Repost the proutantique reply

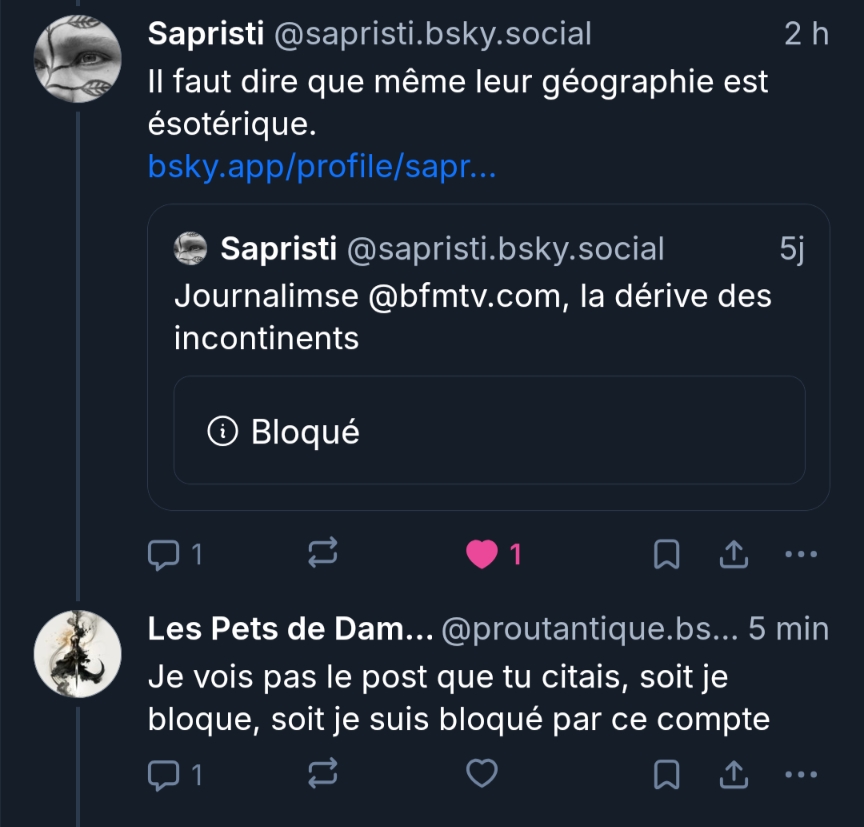[x=324, y=773]
